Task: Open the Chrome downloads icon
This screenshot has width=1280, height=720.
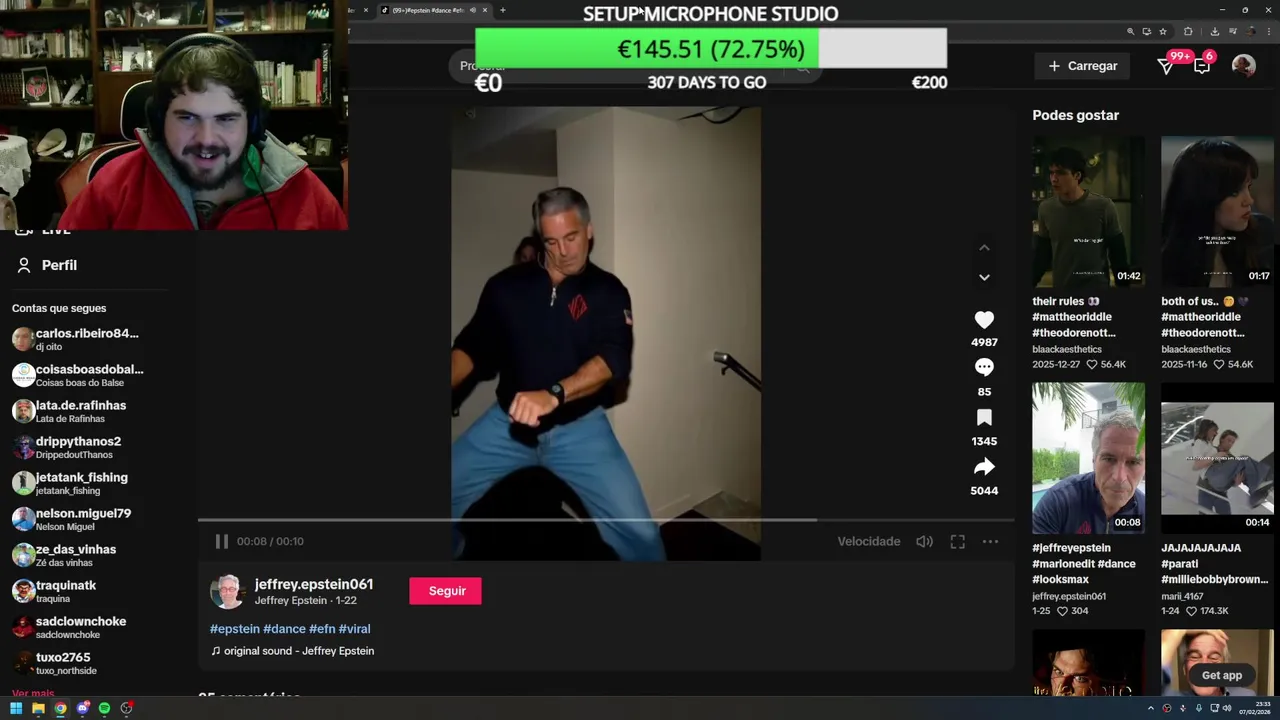Action: click(x=1214, y=31)
